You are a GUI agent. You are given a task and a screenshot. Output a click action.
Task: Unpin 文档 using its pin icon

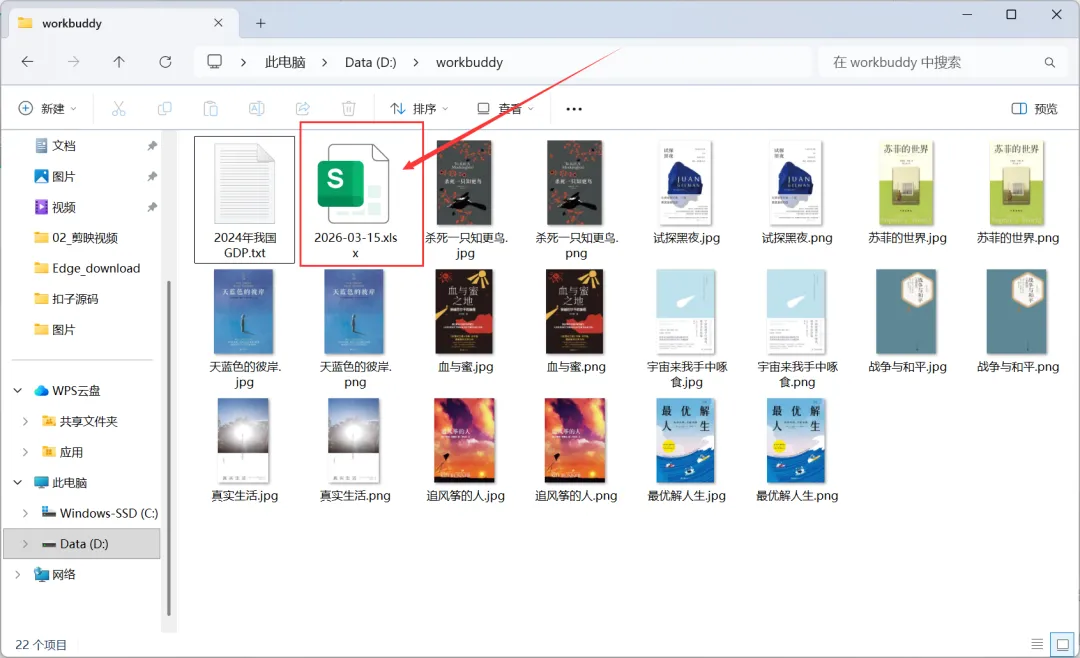tap(152, 146)
